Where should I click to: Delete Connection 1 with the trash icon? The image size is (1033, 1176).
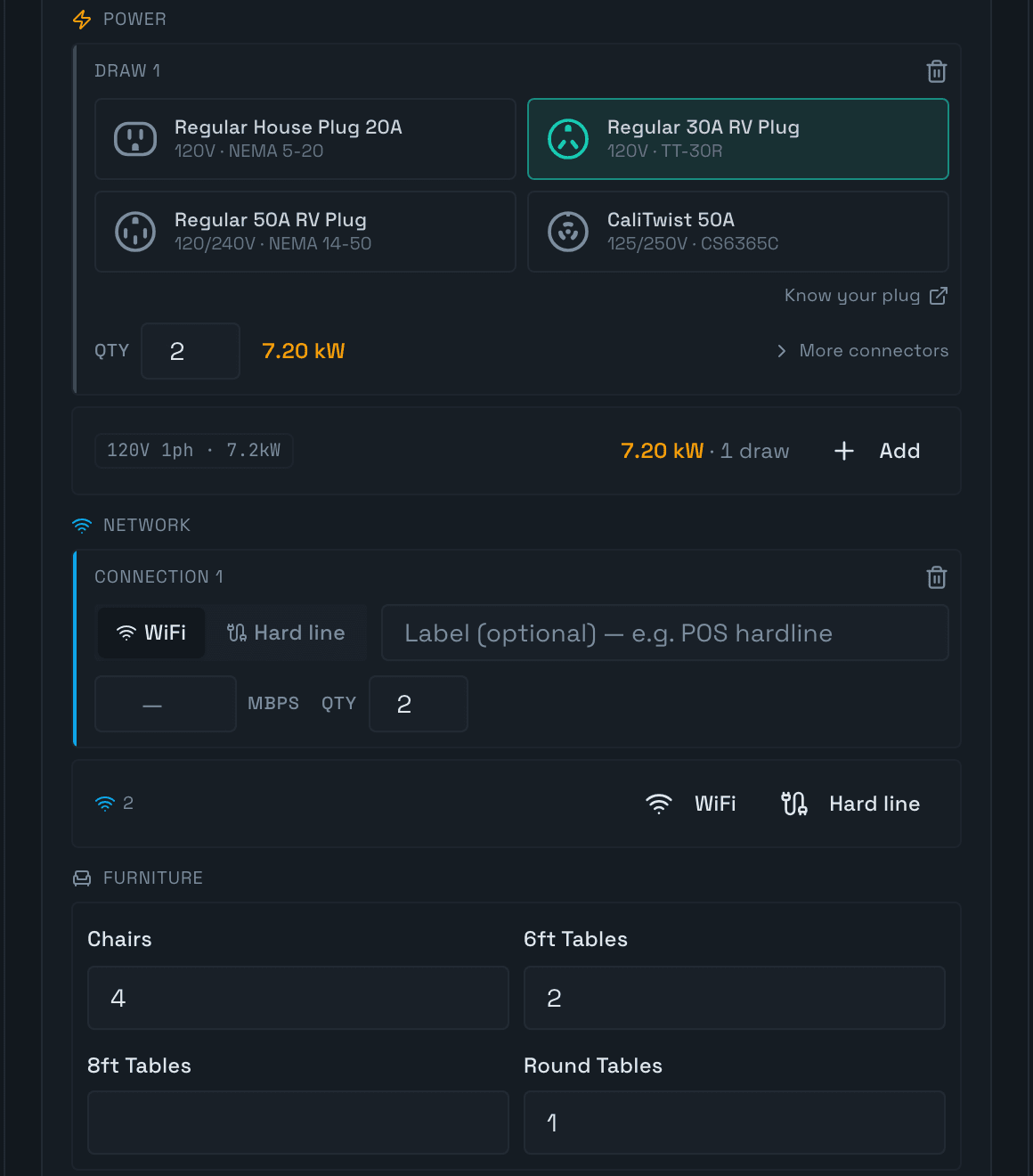click(936, 577)
